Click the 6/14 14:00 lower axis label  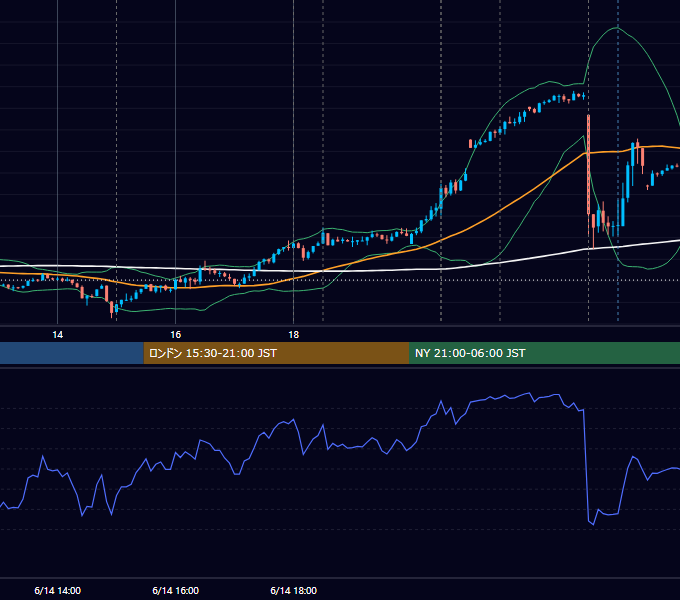click(58, 590)
